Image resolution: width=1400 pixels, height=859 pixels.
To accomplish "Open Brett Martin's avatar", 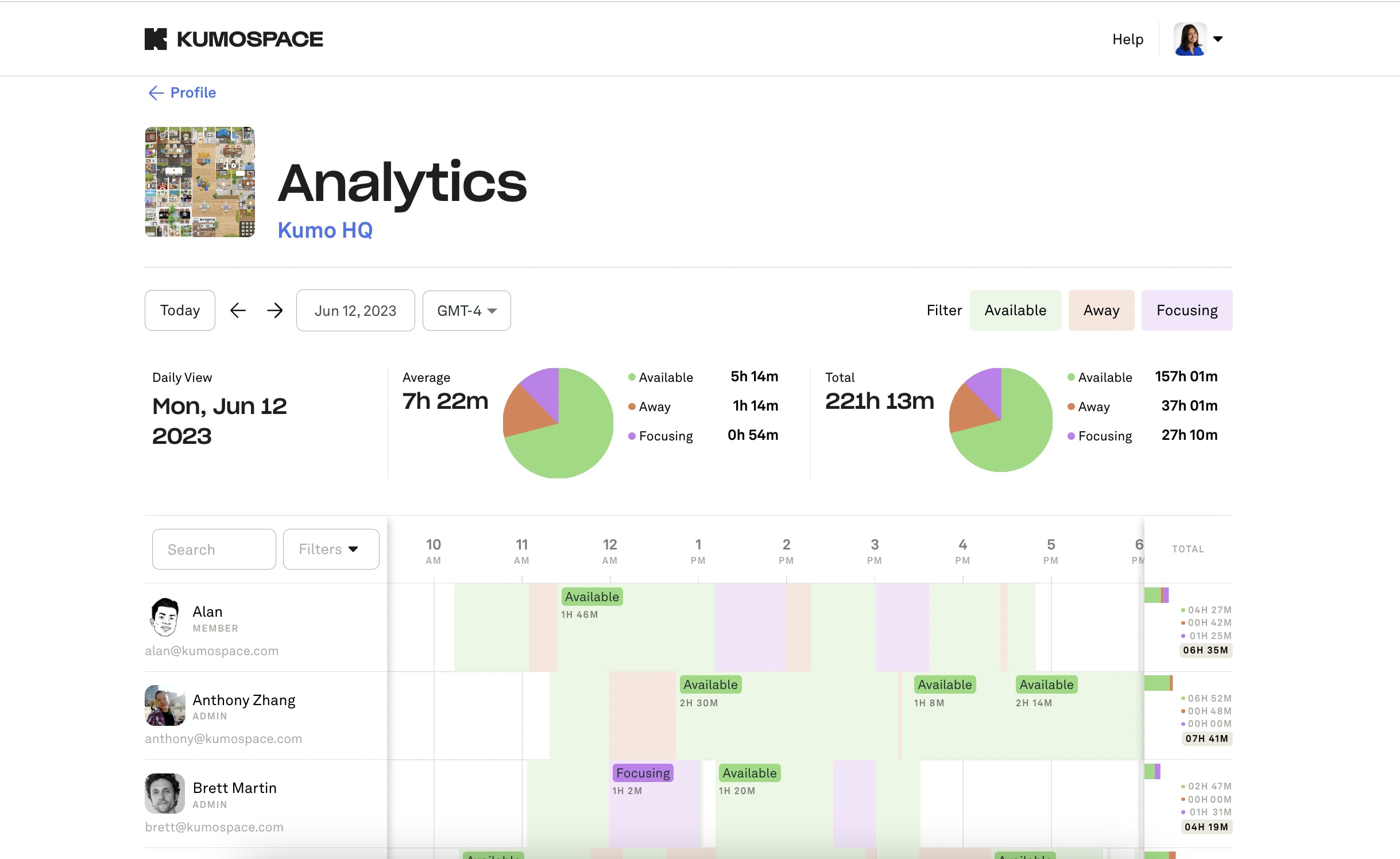I will (x=165, y=793).
